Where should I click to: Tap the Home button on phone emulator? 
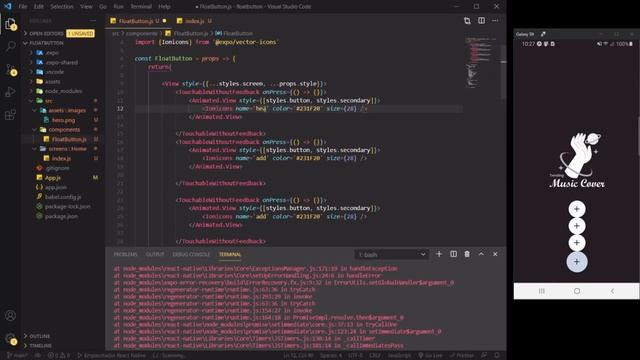[x=577, y=291]
